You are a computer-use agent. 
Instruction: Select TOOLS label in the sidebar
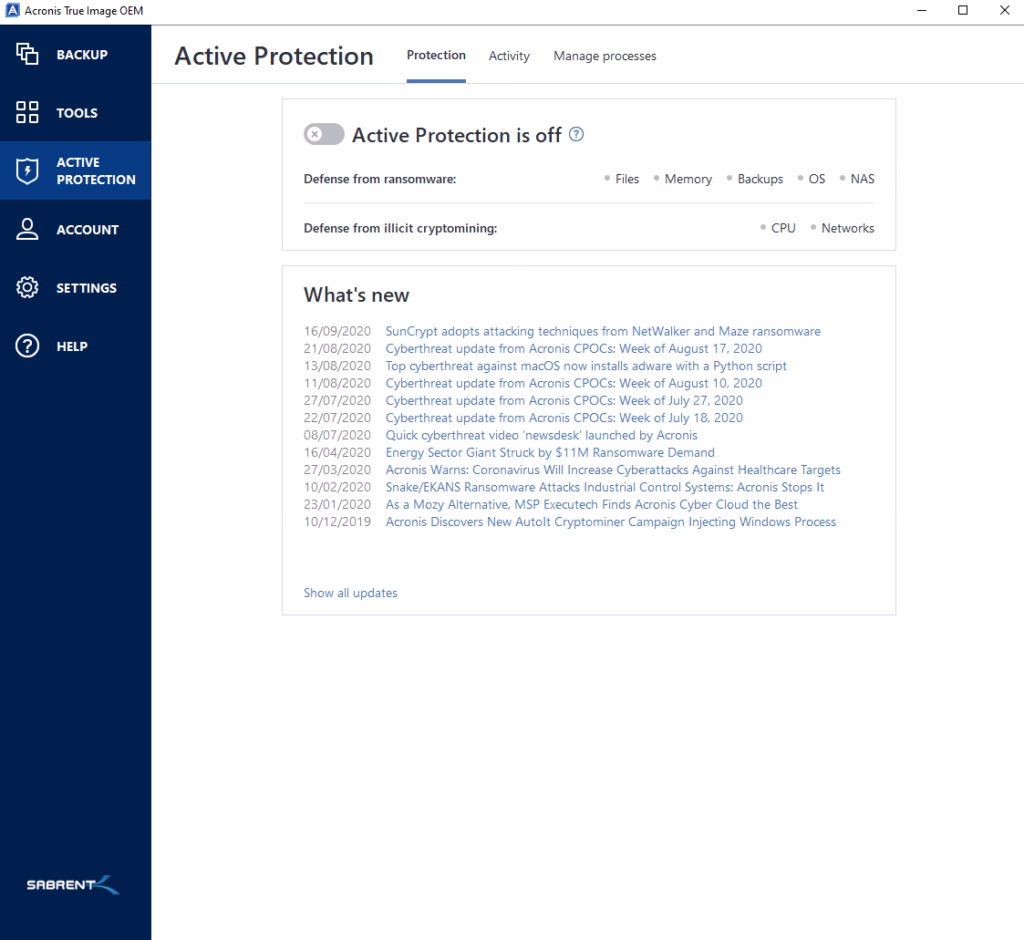[x=77, y=113]
